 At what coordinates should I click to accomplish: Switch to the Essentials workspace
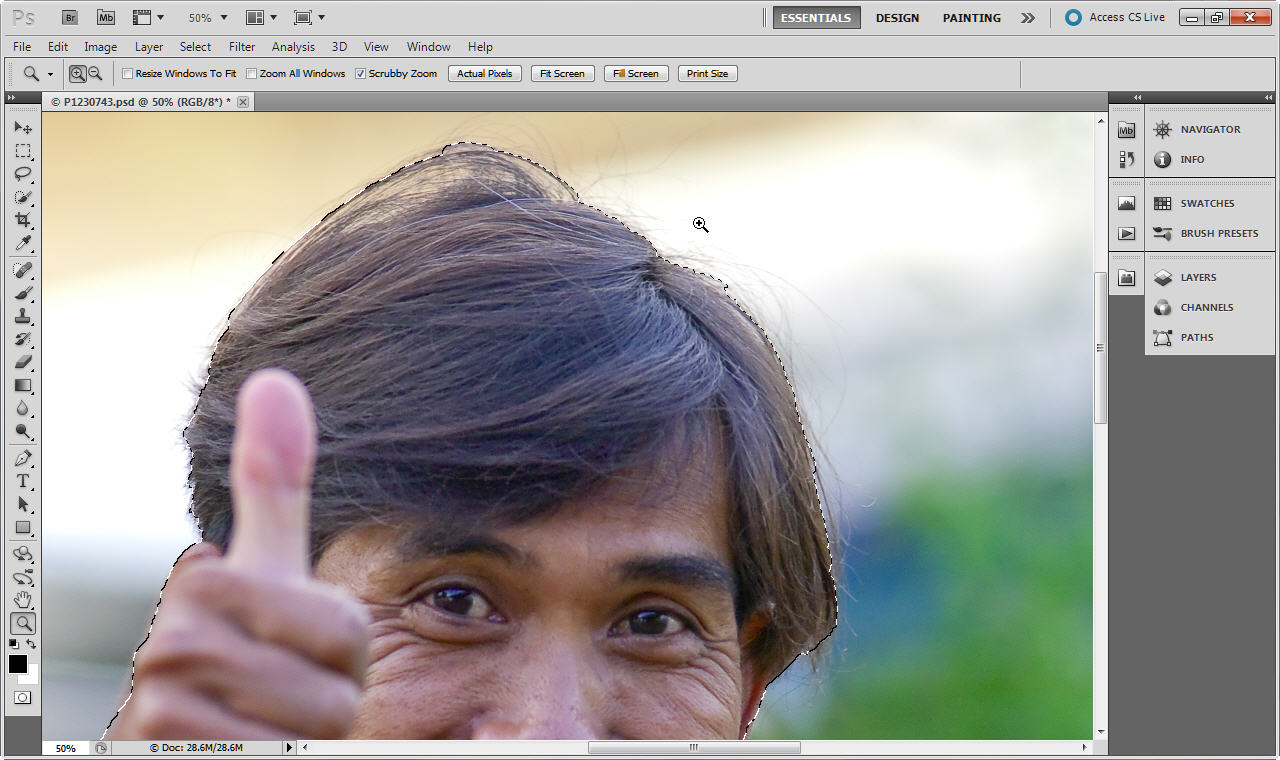coord(816,17)
